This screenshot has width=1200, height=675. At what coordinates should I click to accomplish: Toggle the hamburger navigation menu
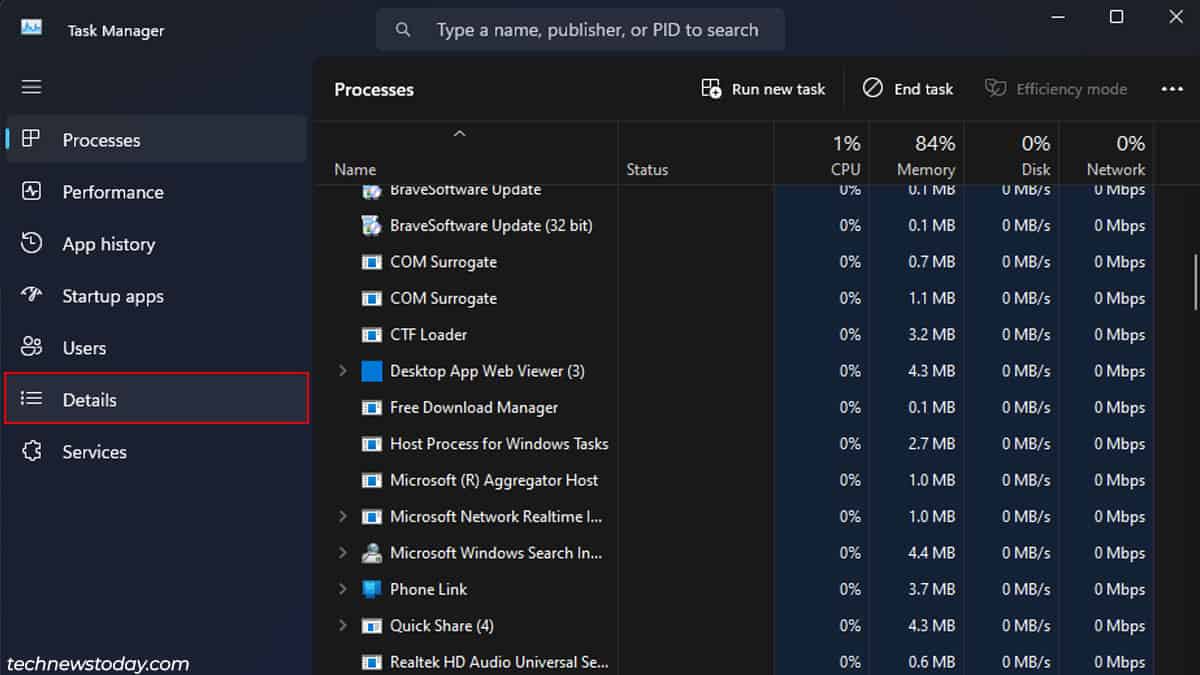(x=32, y=87)
